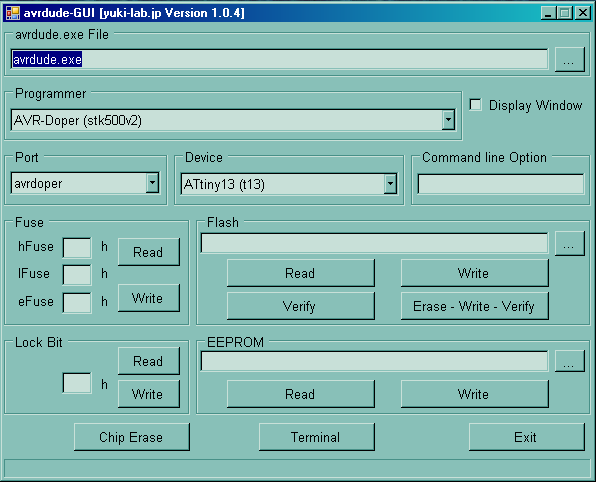
Task: Minimize the avrdude-GUI window
Action: pyautogui.click(x=548, y=13)
